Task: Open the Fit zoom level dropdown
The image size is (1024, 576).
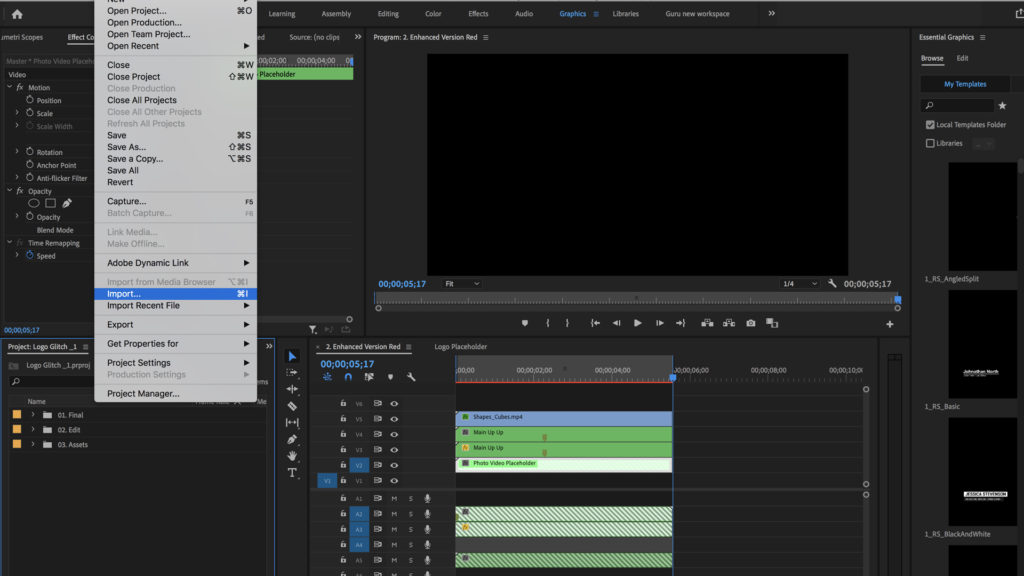Action: coord(460,283)
